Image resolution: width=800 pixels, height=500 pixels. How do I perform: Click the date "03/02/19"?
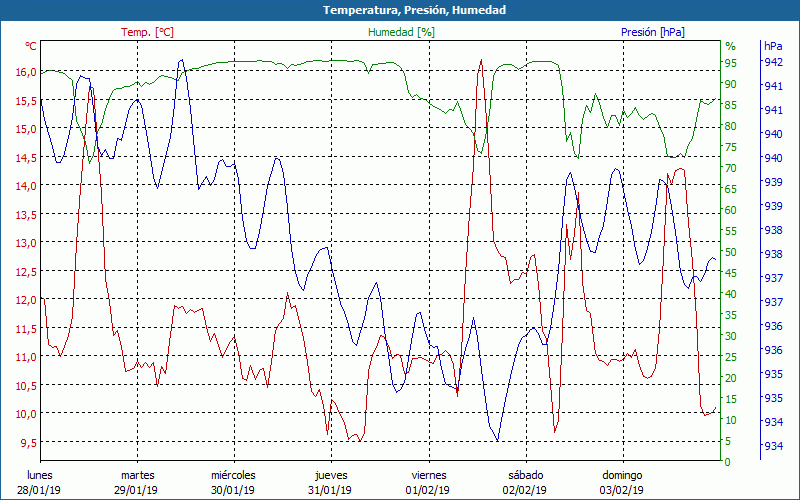coord(621,490)
